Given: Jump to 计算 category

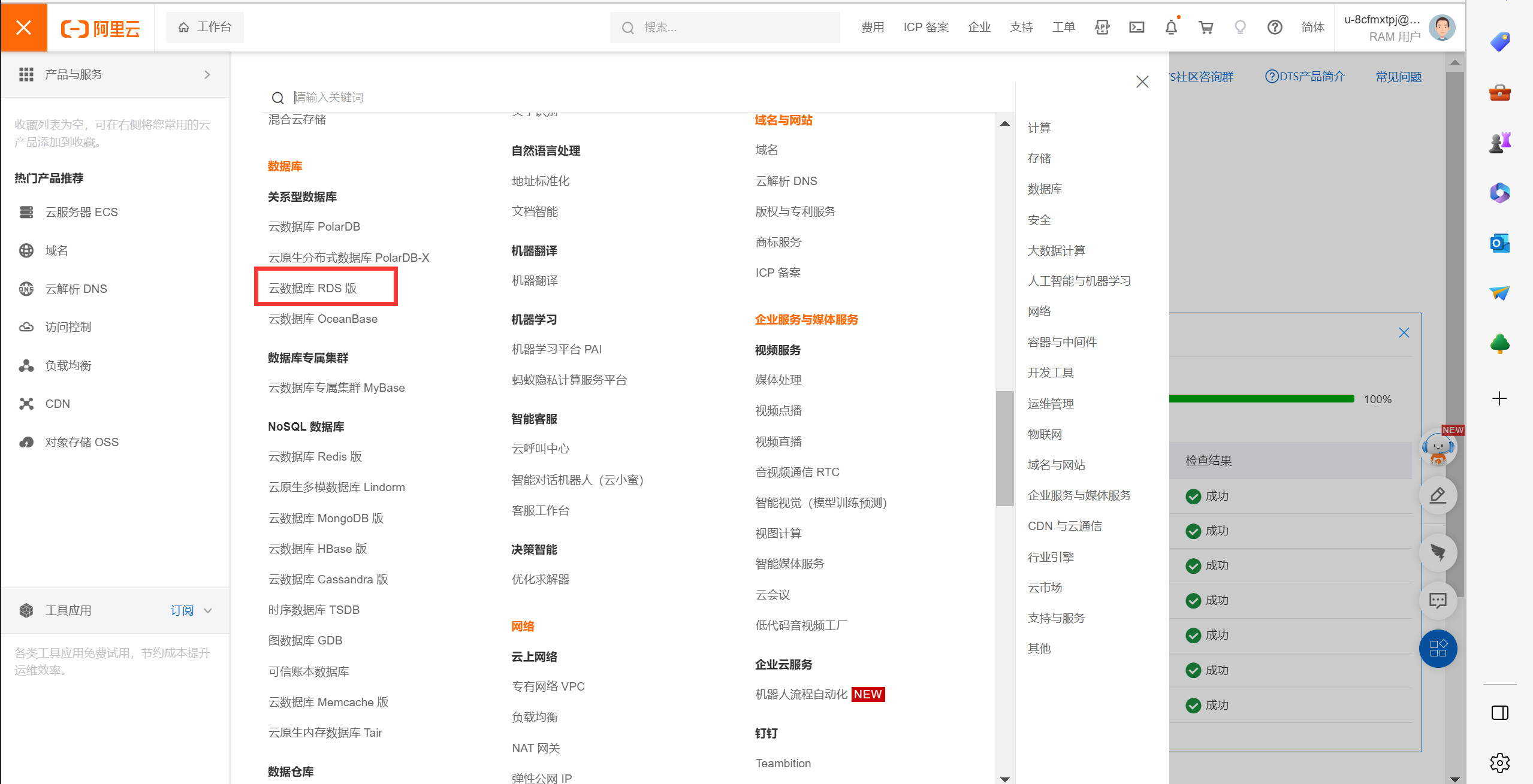Looking at the screenshot, I should pyautogui.click(x=1039, y=128).
